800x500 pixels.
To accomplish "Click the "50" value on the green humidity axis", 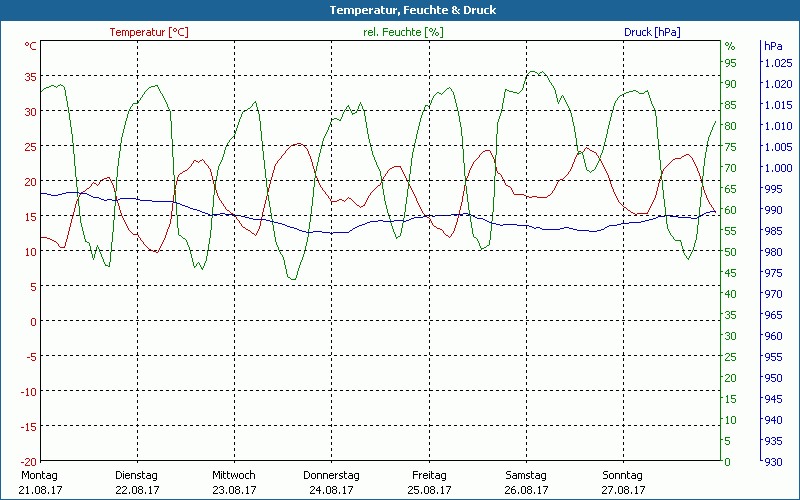I will [731, 252].
